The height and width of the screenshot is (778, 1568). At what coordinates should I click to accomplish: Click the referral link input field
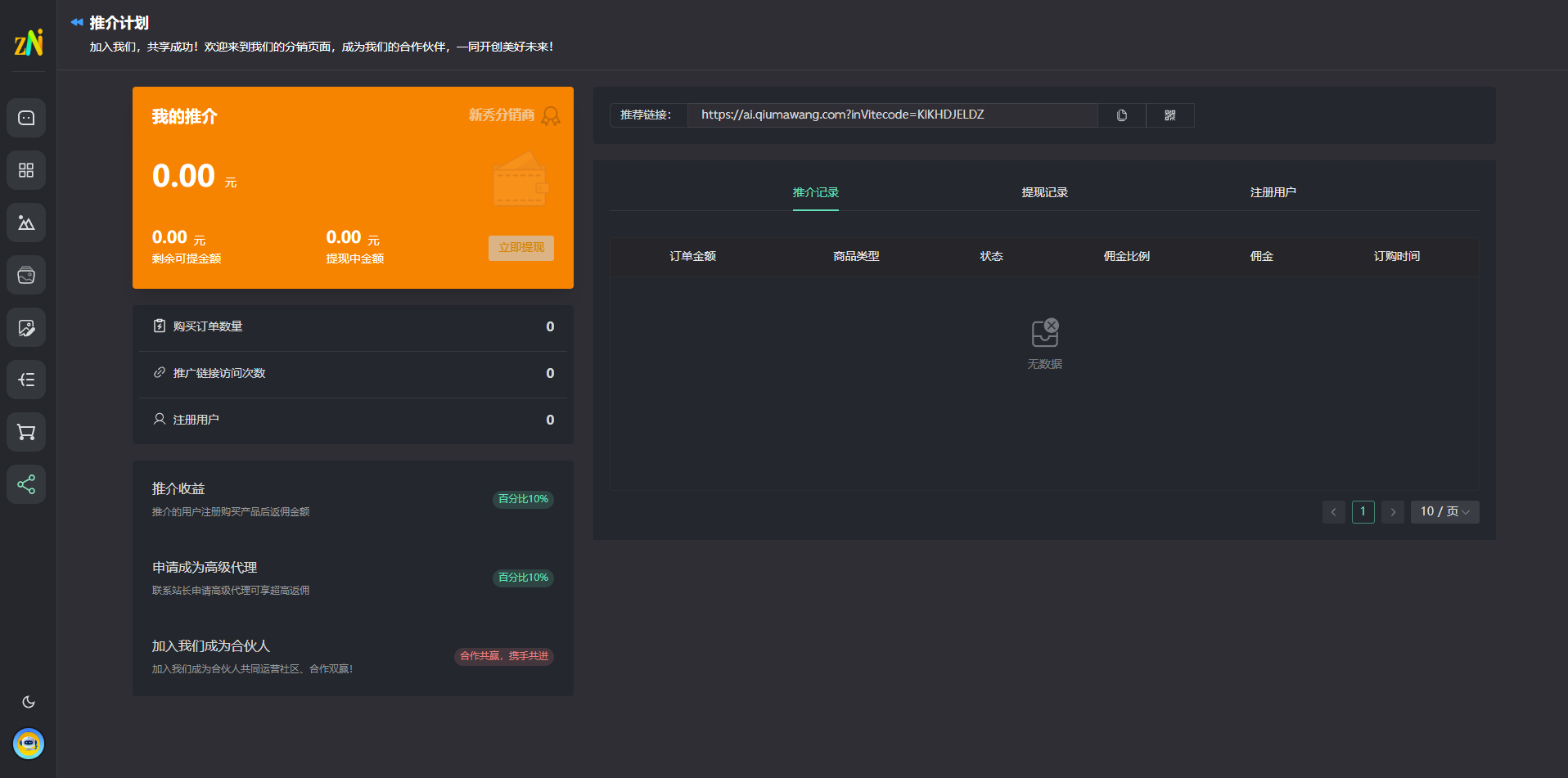[x=893, y=115]
